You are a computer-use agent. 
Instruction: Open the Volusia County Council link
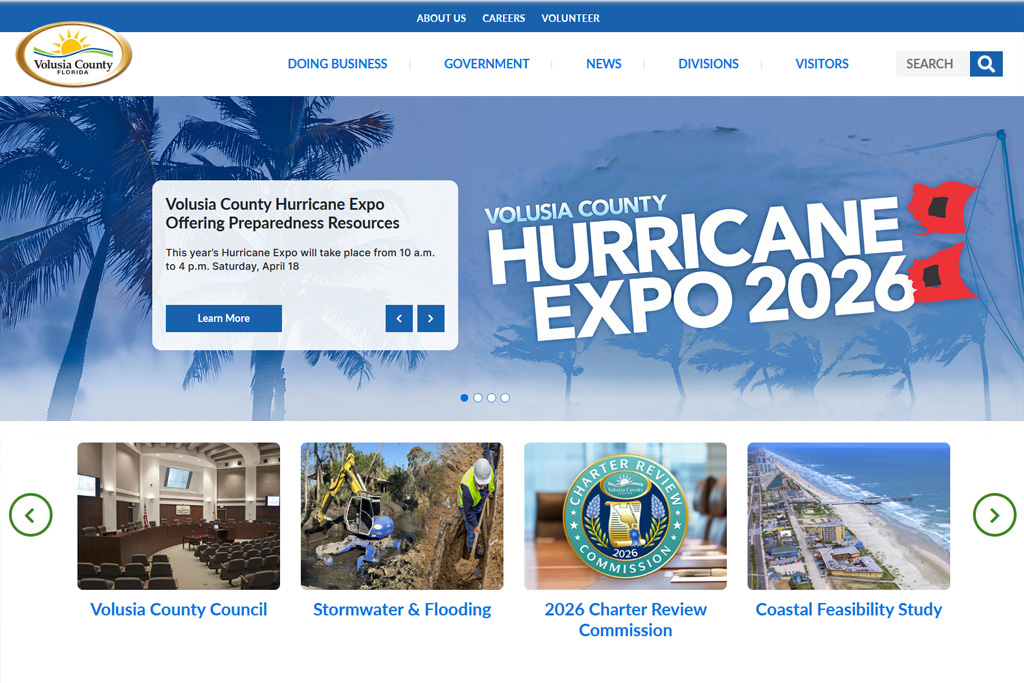pos(179,609)
